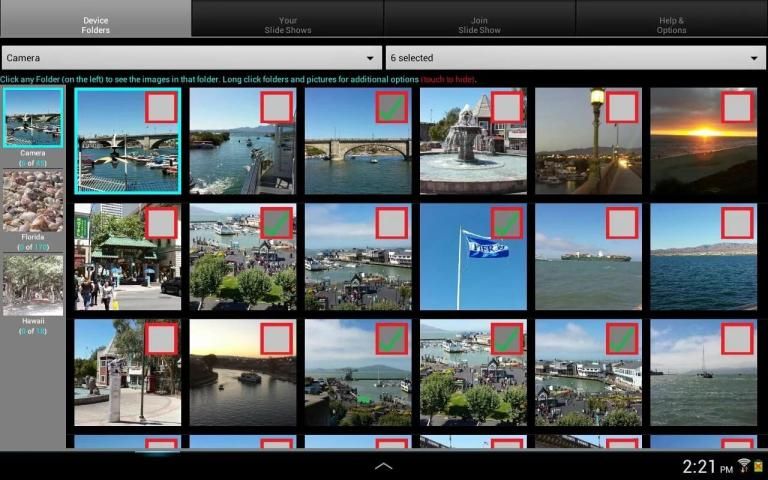Select the Device Folders tab
Screen dimensions: 768x480
pos(95,25)
